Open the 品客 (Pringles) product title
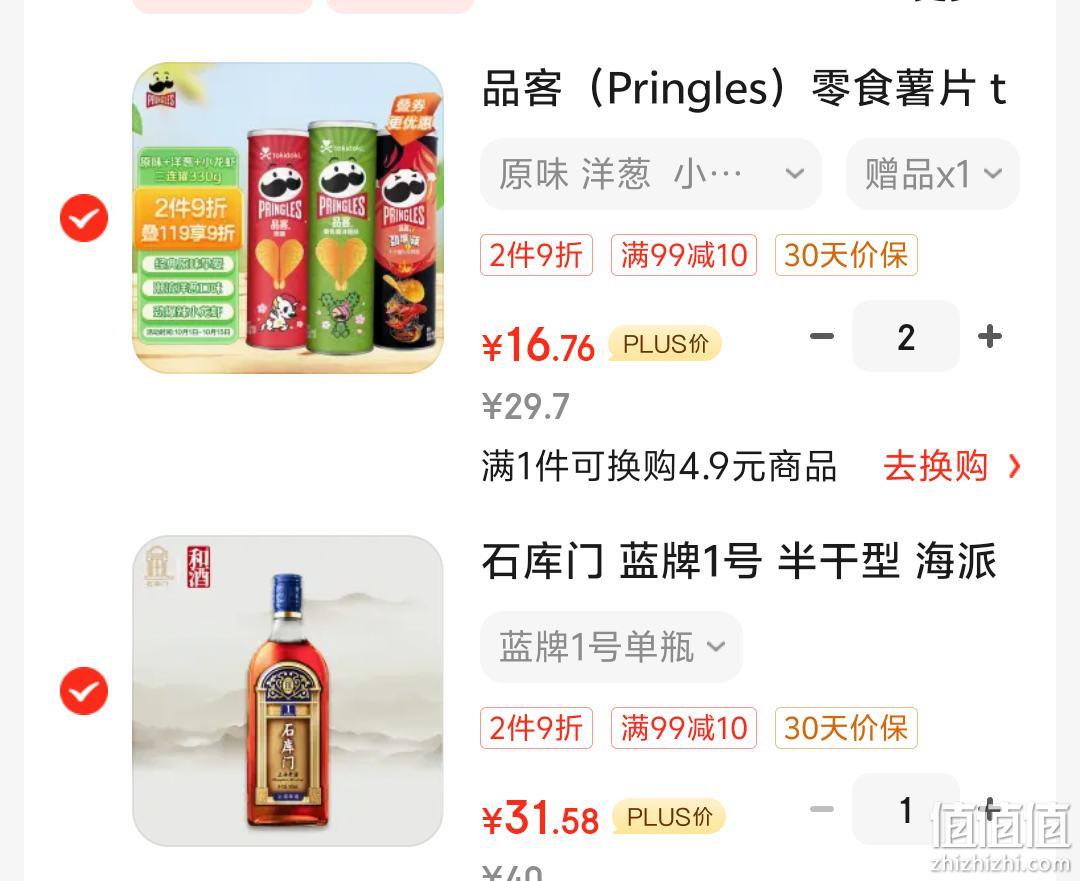 coord(745,90)
